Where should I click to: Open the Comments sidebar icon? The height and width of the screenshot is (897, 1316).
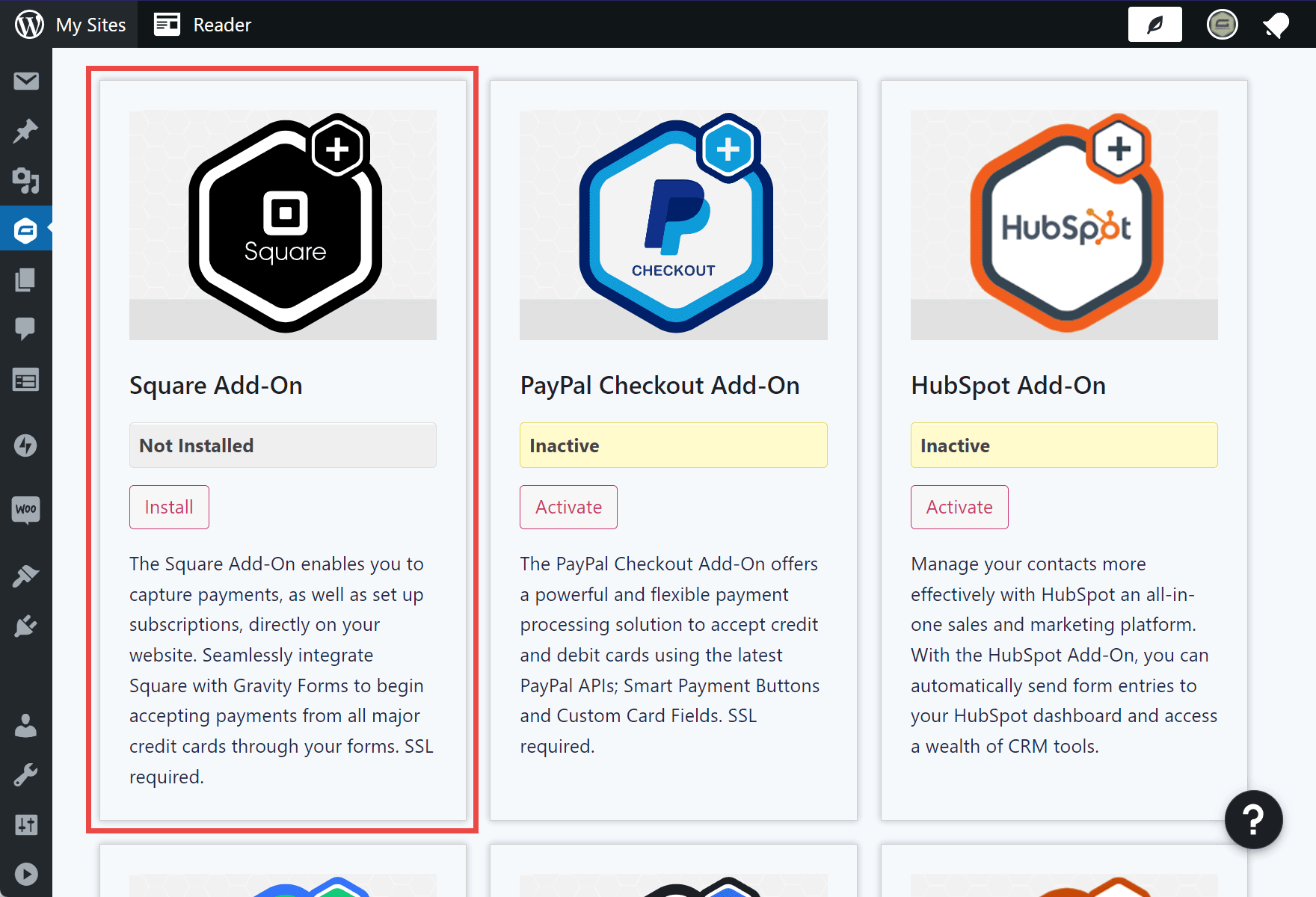tap(26, 329)
